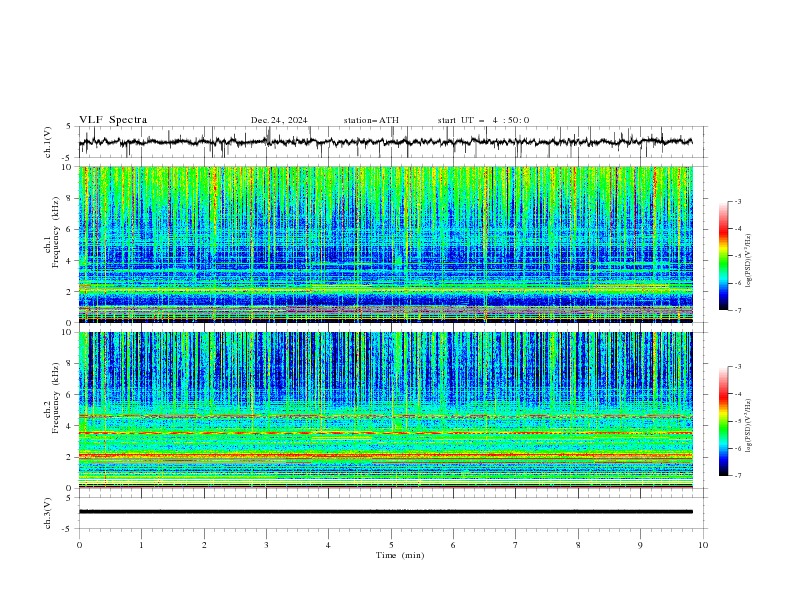This screenshot has height=612, width=792.
Task: Click the ch.2 frequency tick label "6"
Action: pyautogui.click(x=70, y=395)
